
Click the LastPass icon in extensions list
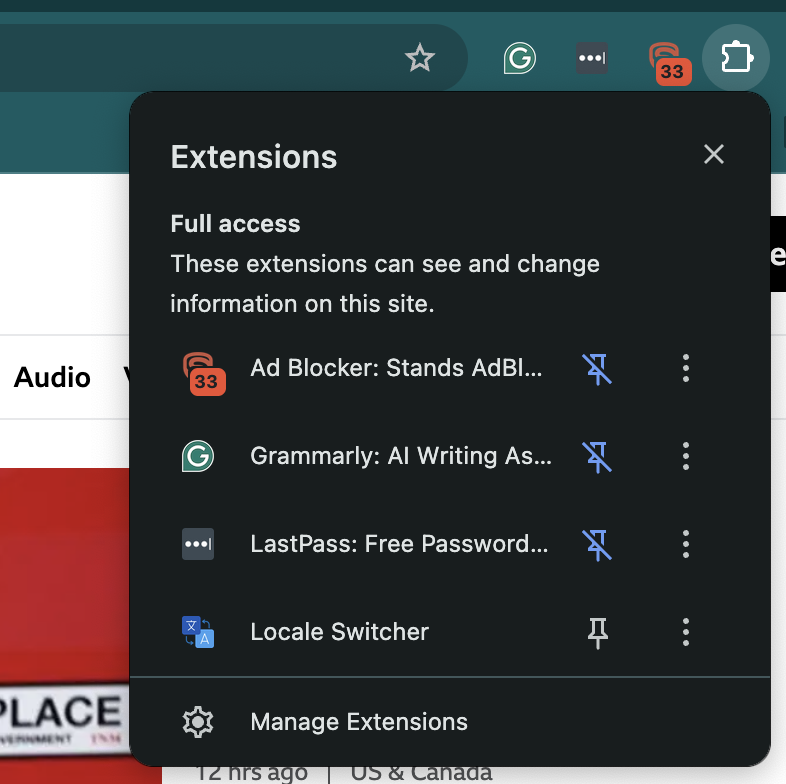(198, 544)
